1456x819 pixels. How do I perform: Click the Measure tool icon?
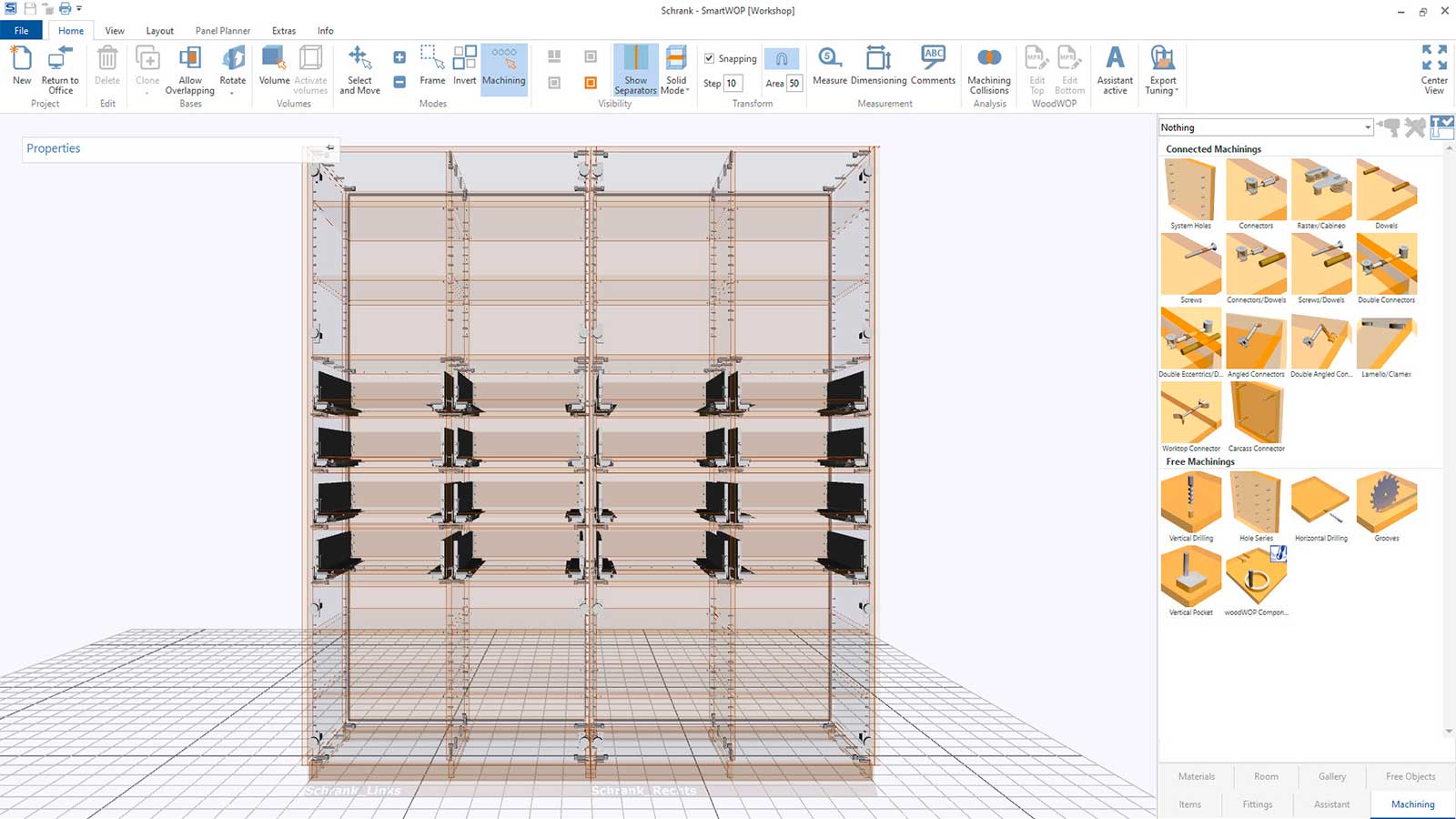coord(829,59)
